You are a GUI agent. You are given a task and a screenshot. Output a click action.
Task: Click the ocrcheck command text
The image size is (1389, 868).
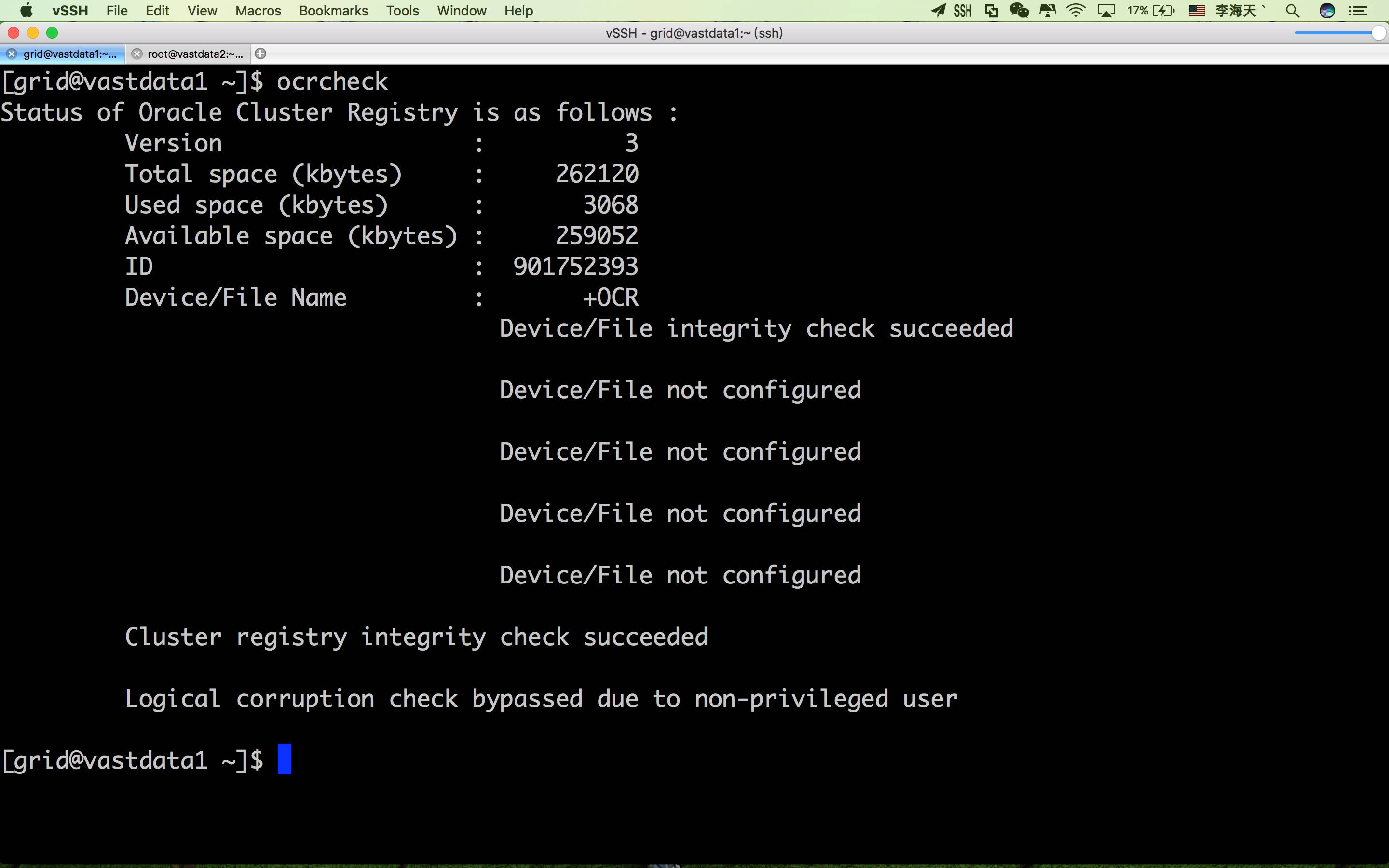(332, 81)
